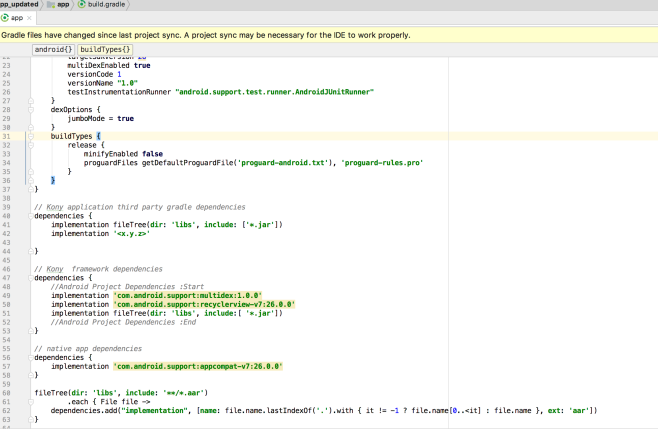This screenshot has height=429, width=658.
Task: Click the native app dependencies comment
Action: [88, 349]
